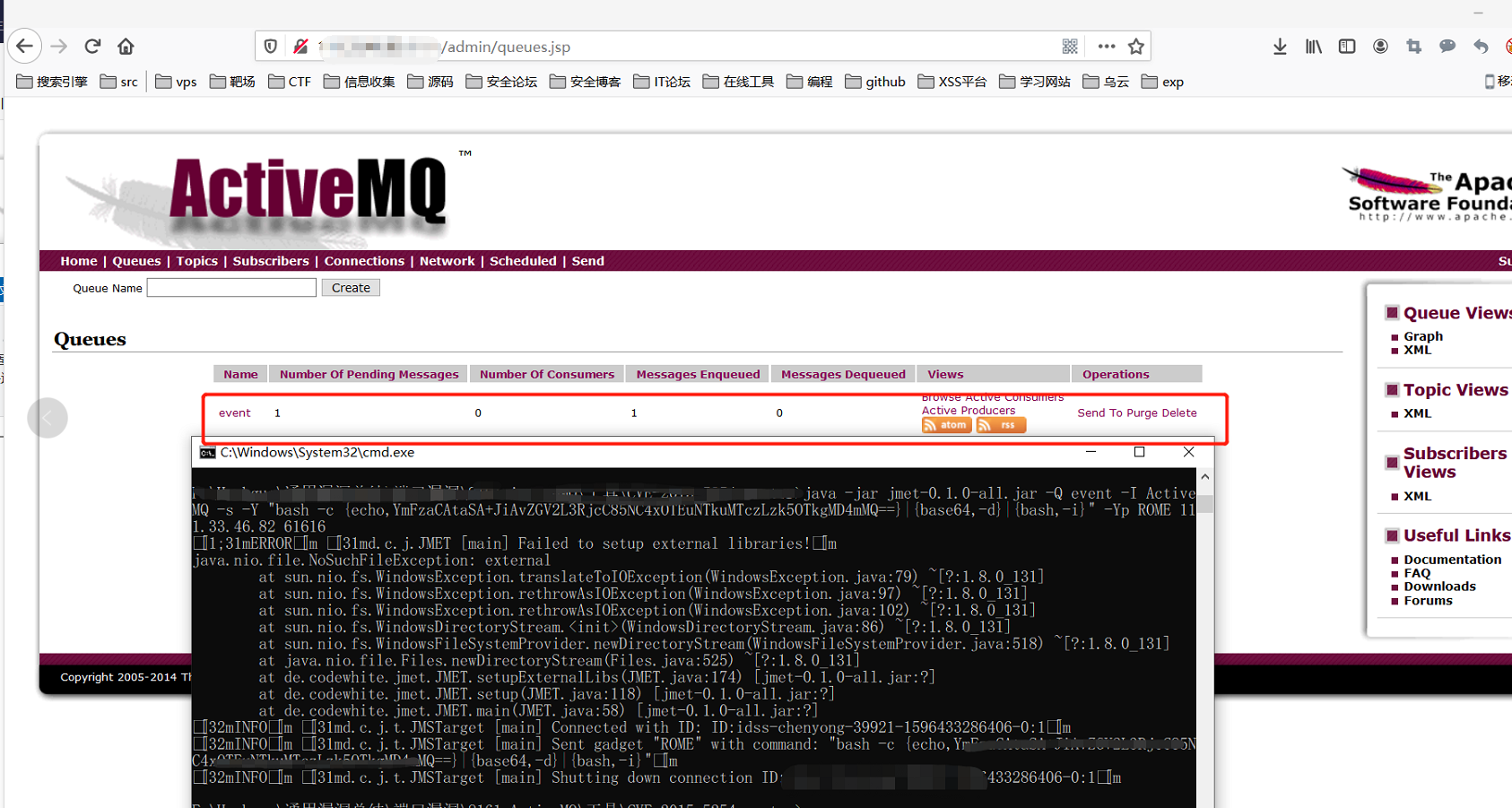The height and width of the screenshot is (808, 1512).
Task: Open the account profile icon
Action: (1380, 47)
